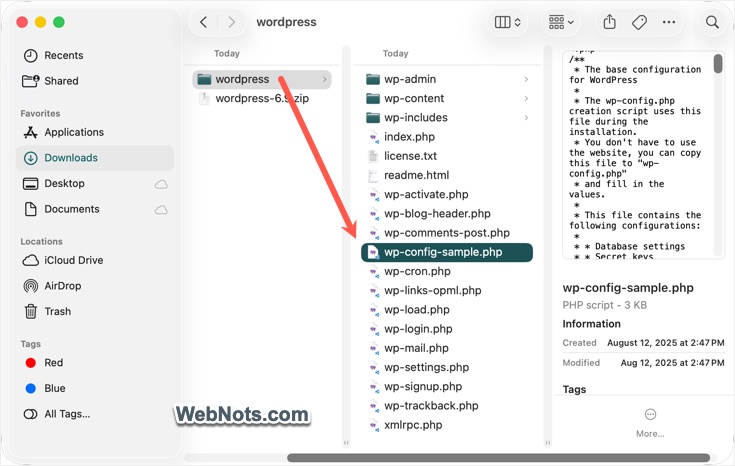Select index.php file
Image resolution: width=735 pixels, height=466 pixels.
447,137
